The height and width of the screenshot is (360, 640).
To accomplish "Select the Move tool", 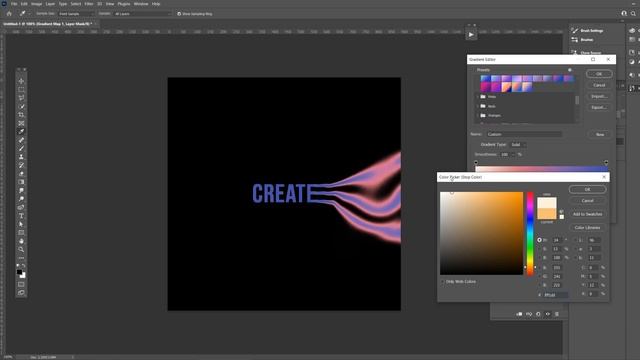I will [21, 81].
